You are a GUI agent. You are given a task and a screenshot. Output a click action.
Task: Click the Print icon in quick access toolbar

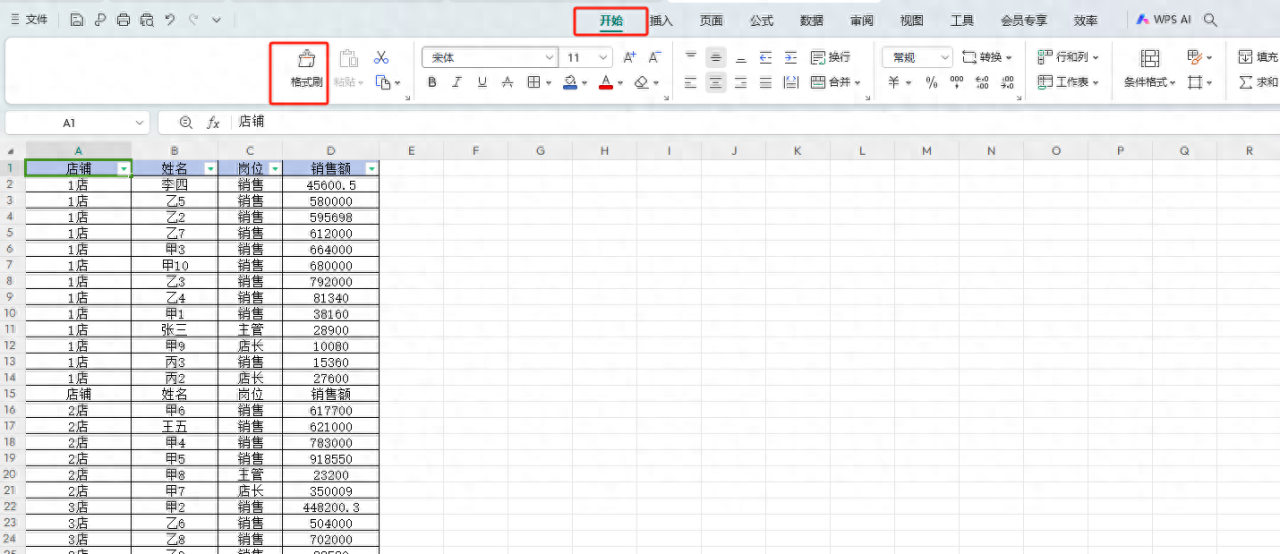pyautogui.click(x=123, y=20)
